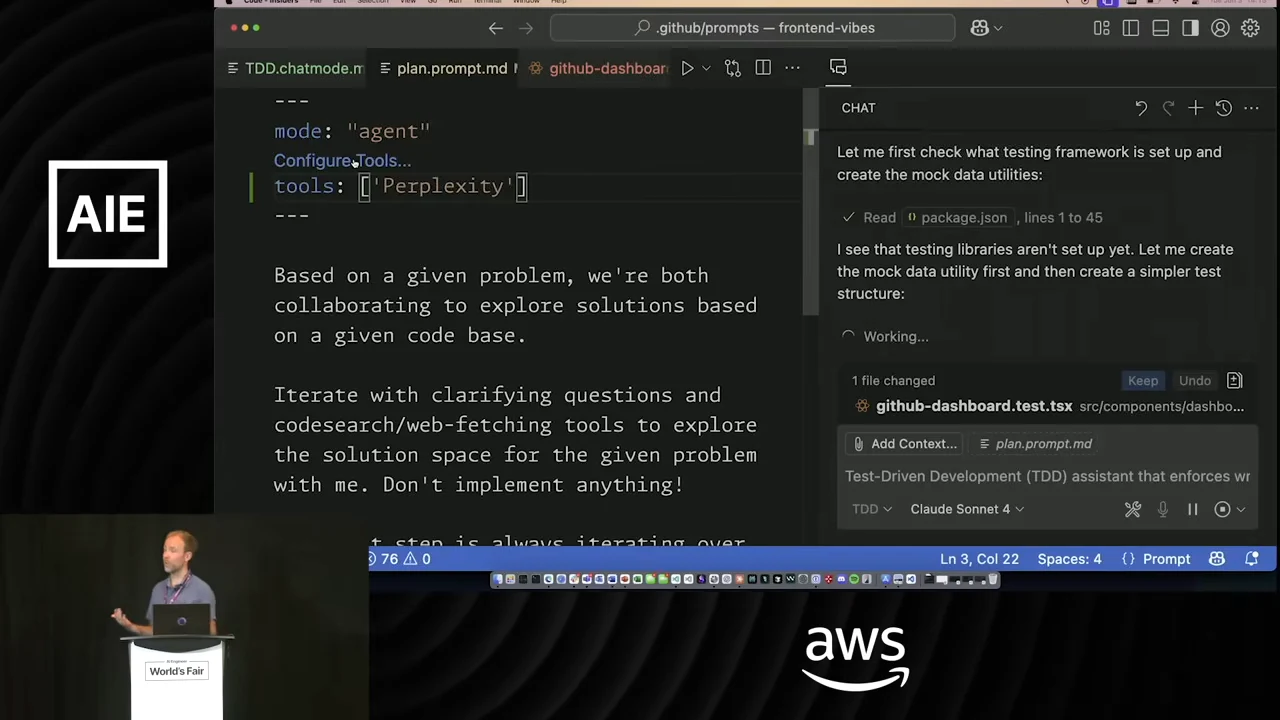Select the Chat view icon

point(838,67)
